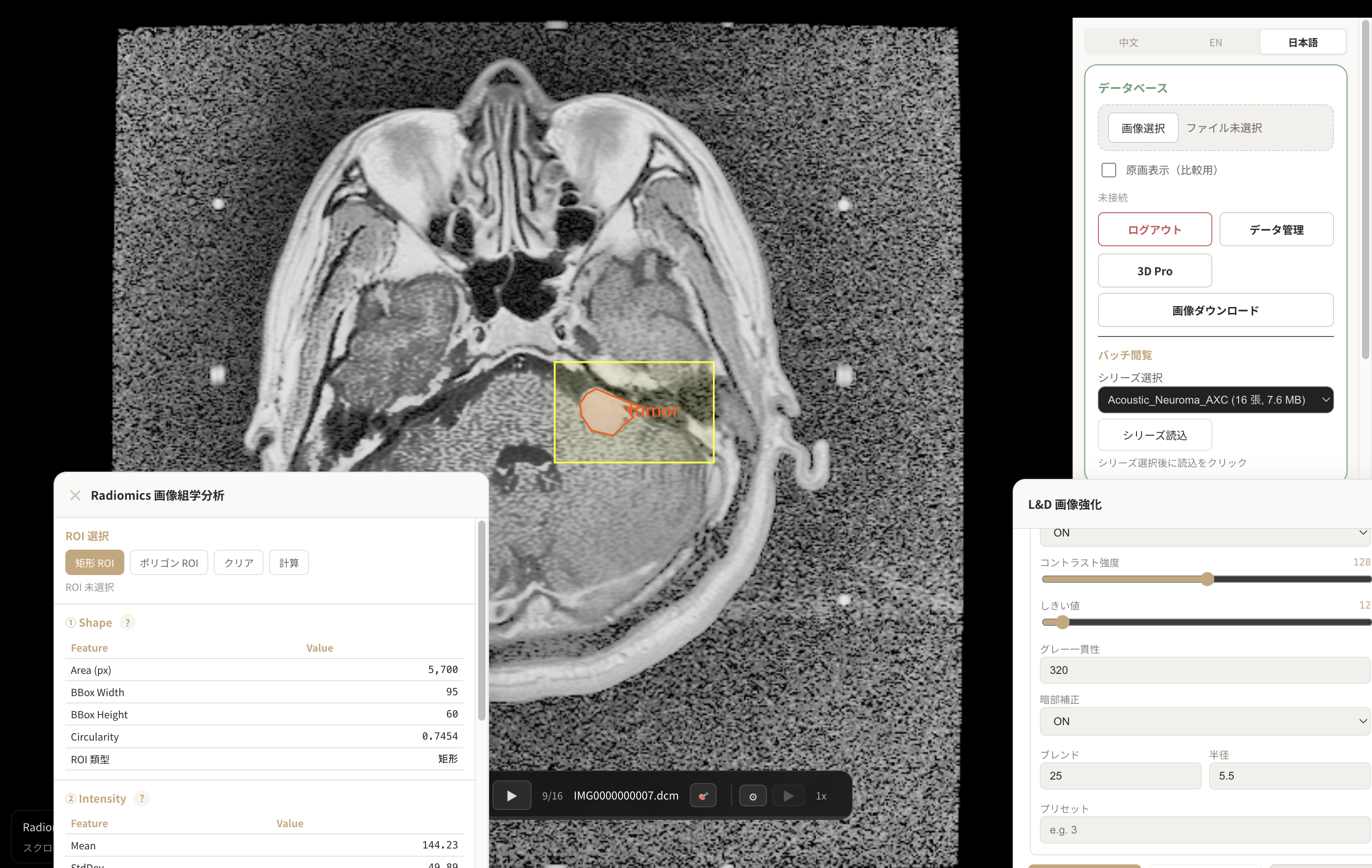
Task: Click the Circularity value 0.7454
Action: click(x=439, y=736)
